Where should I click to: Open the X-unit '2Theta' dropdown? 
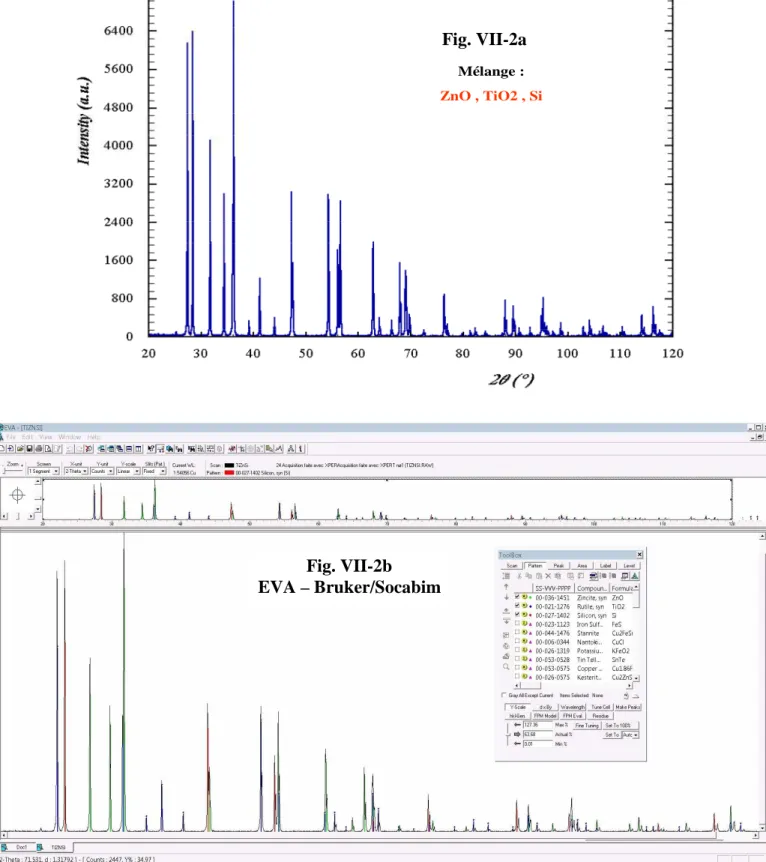85,471
